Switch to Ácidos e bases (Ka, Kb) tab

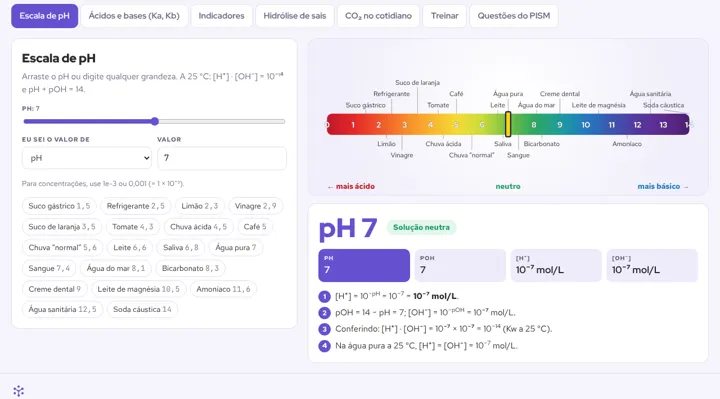click(134, 16)
